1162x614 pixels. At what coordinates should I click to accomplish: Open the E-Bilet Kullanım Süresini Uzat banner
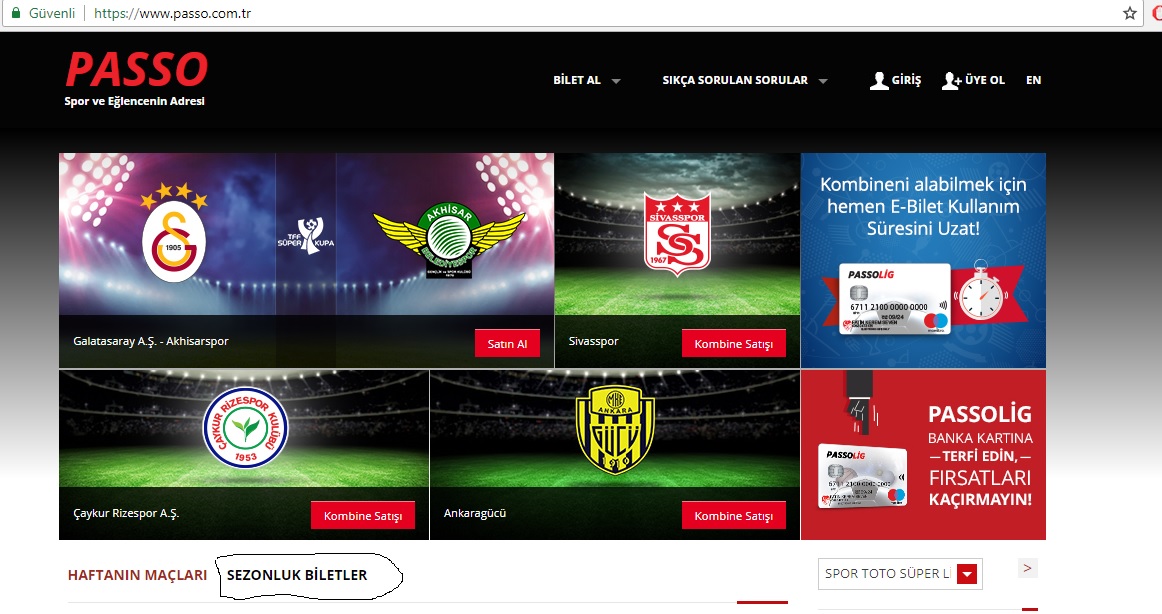(923, 261)
